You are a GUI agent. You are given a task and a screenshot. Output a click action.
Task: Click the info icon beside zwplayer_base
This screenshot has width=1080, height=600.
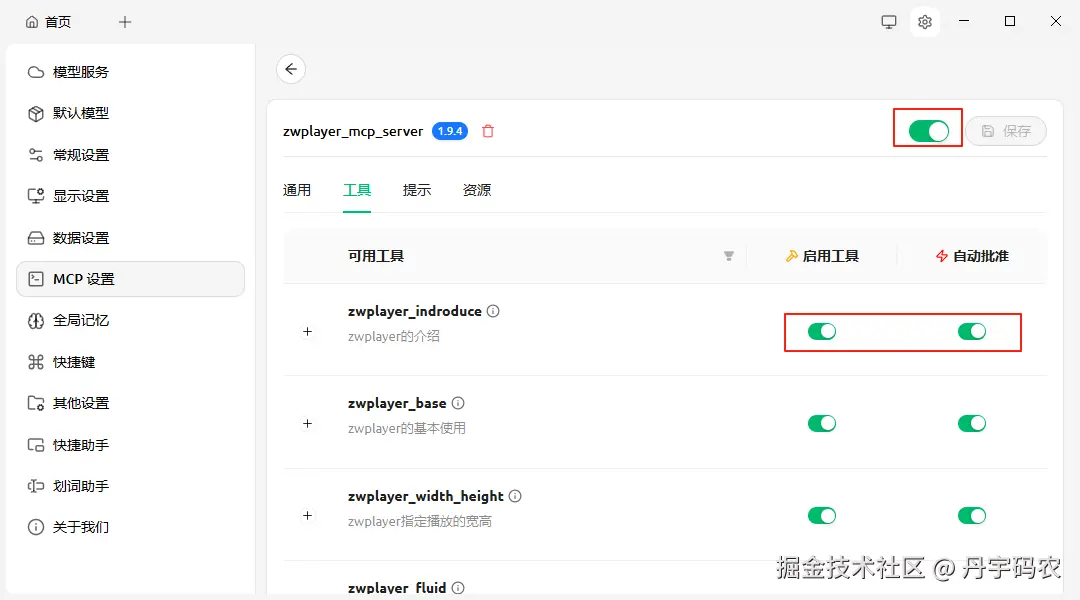pos(458,403)
